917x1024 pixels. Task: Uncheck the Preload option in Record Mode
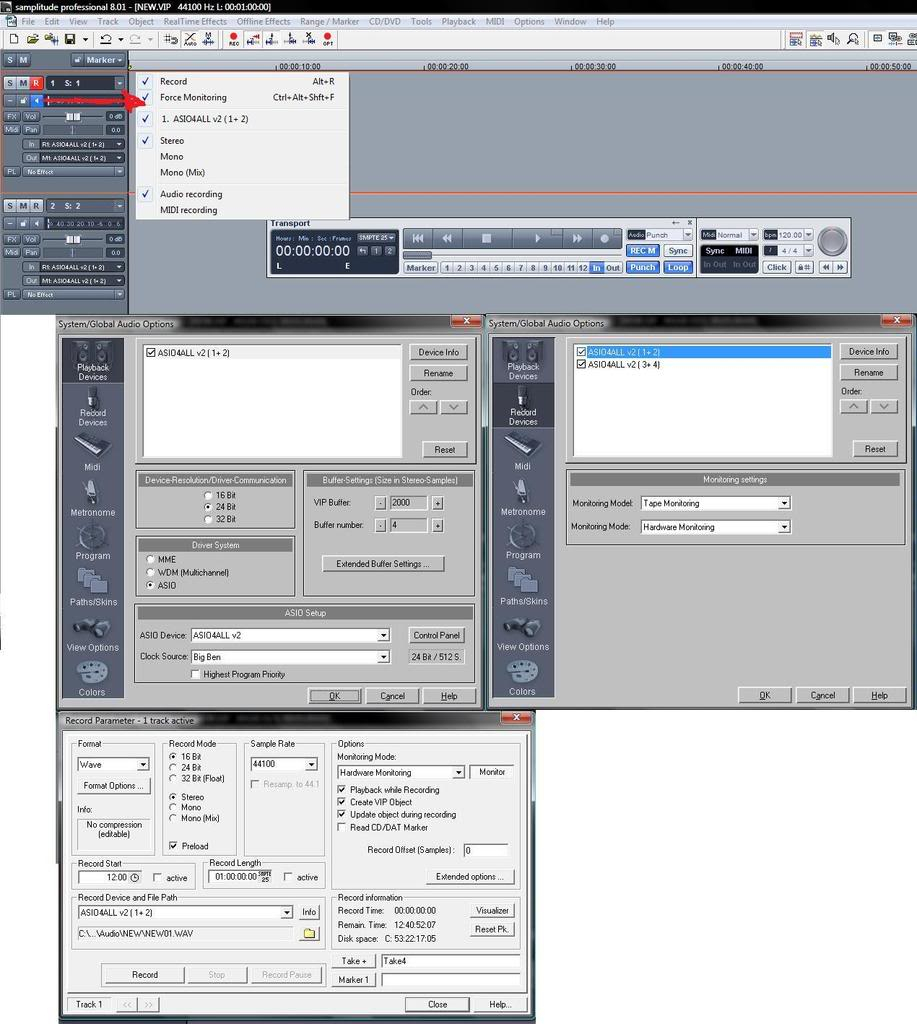coord(173,846)
